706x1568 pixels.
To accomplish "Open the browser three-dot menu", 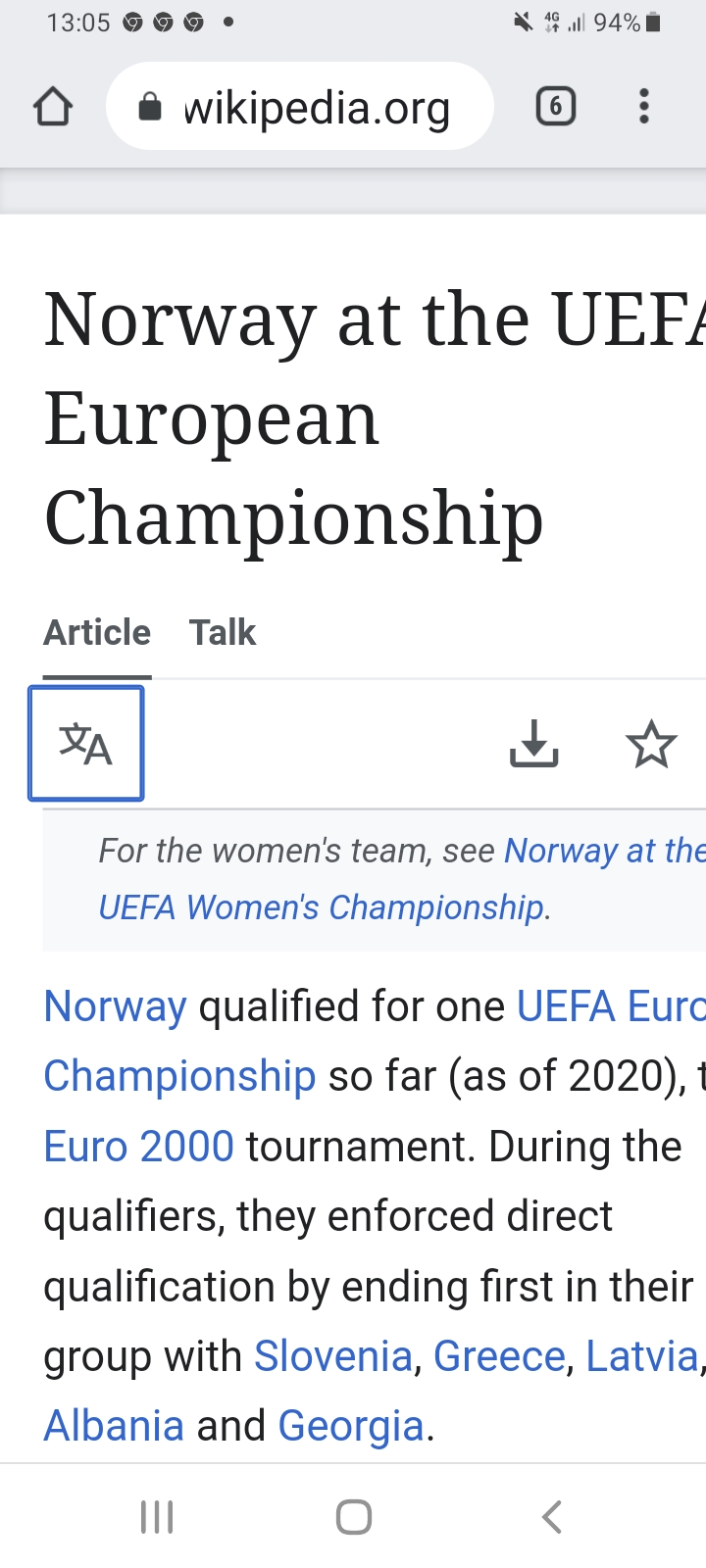I will tap(644, 106).
